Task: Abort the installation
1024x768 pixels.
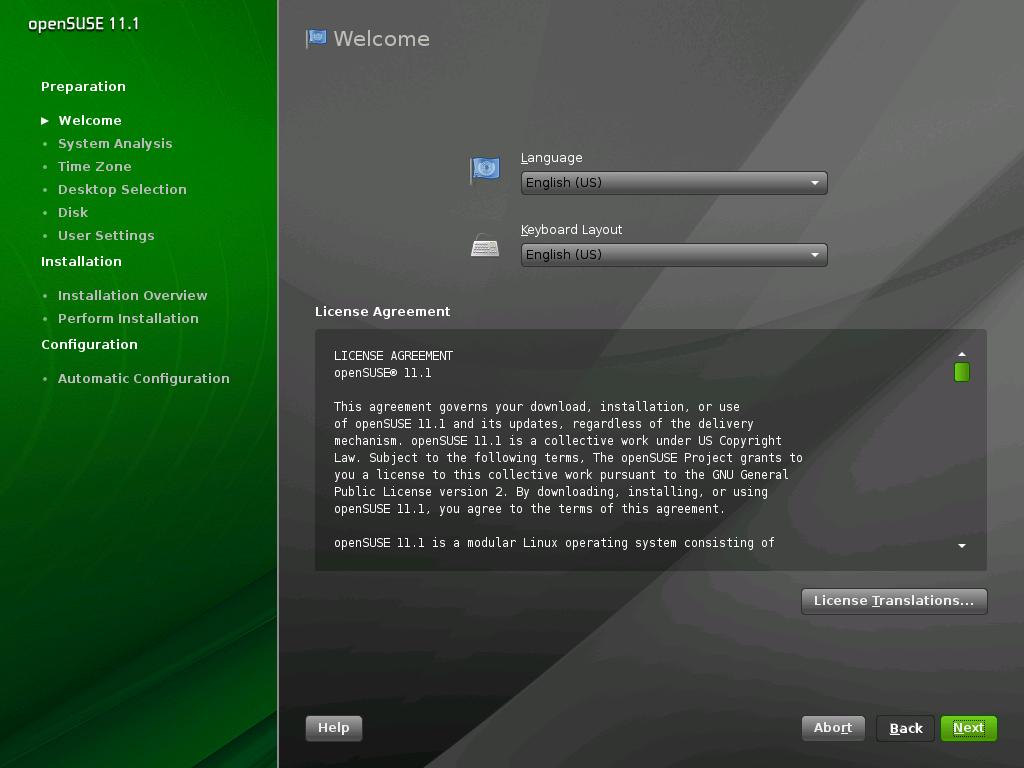Action: 832,728
